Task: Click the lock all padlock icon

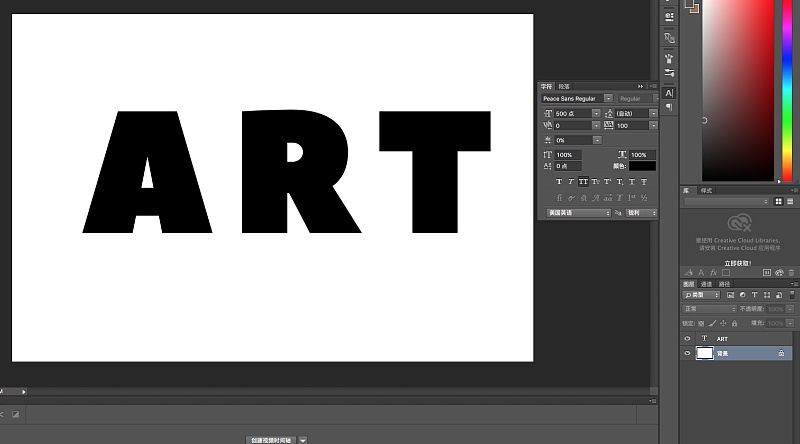Action: pos(734,323)
